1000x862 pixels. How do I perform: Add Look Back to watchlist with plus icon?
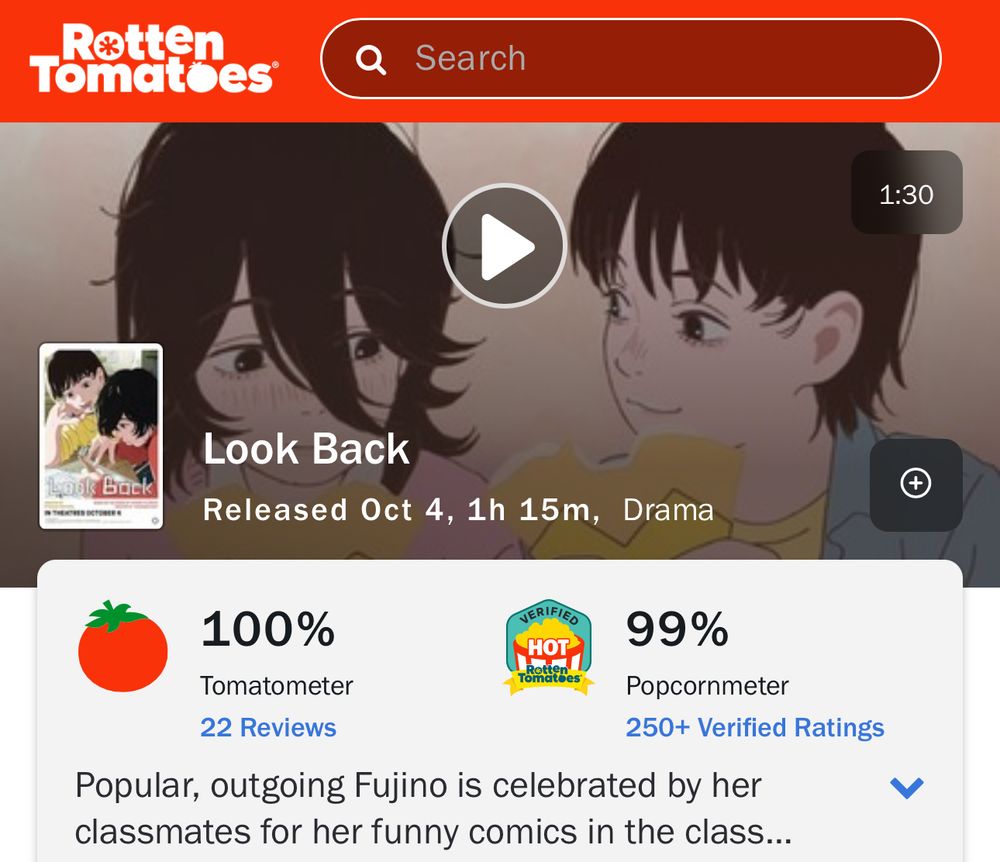pyautogui.click(x=916, y=485)
